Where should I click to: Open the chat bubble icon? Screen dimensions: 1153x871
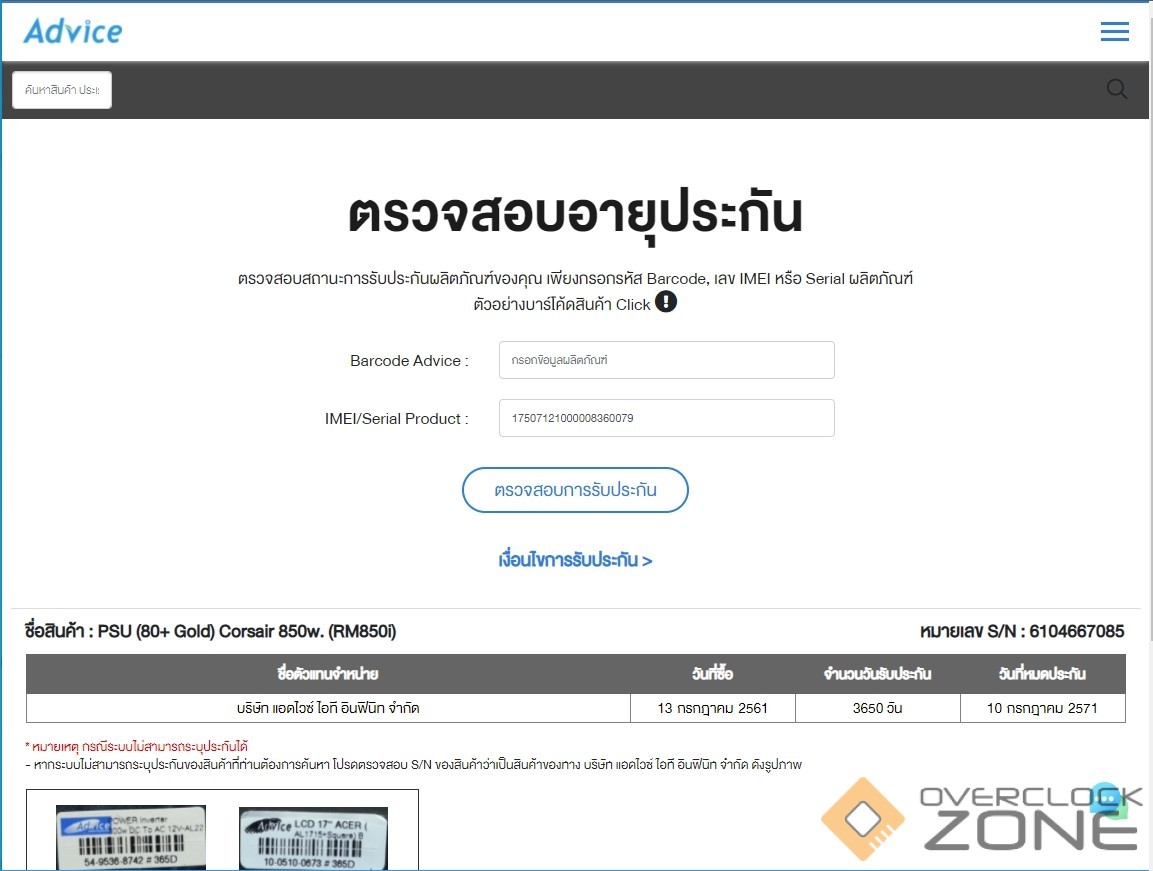[1109, 800]
